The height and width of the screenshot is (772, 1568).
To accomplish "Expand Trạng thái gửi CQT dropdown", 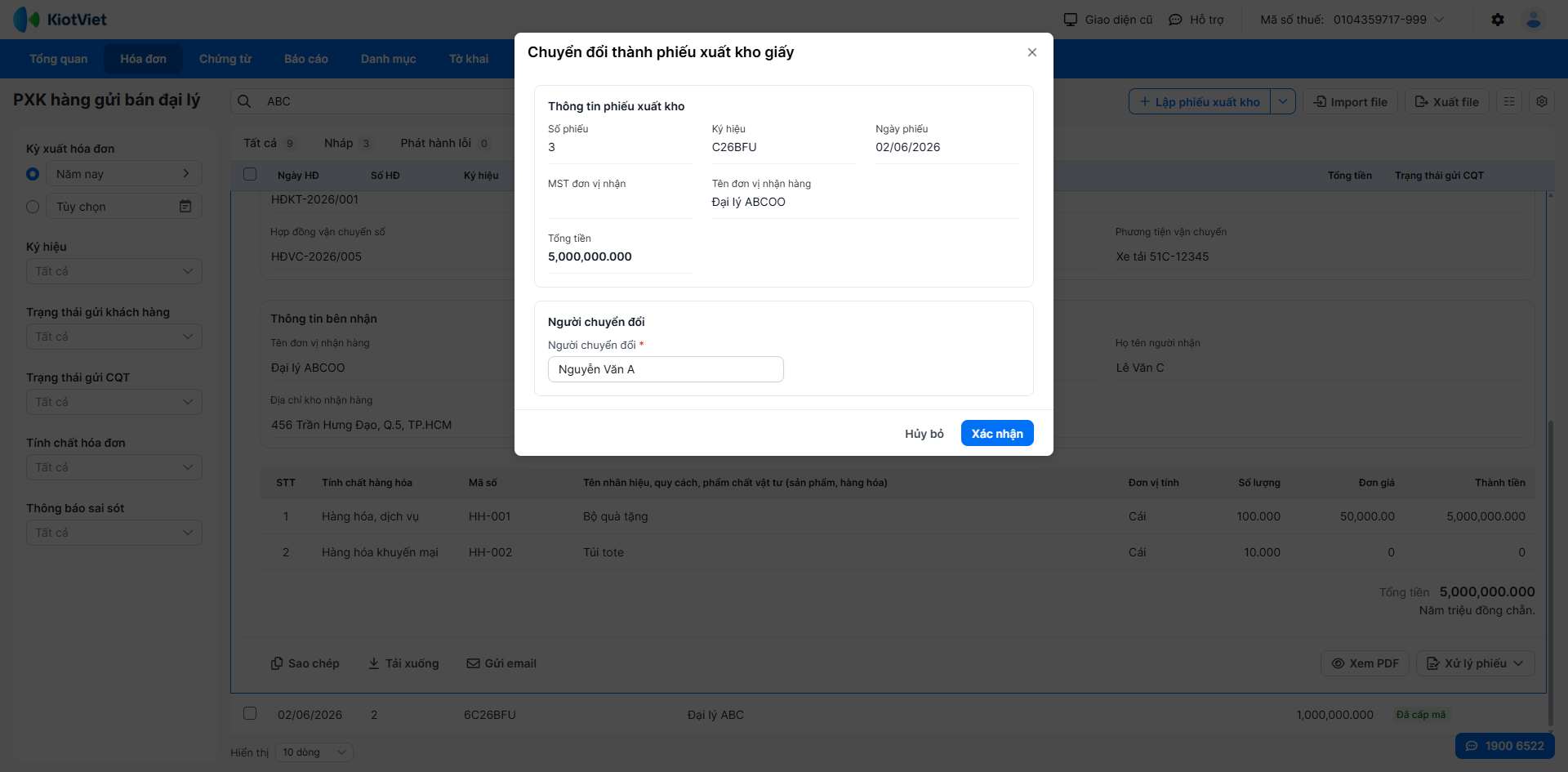I will point(114,402).
